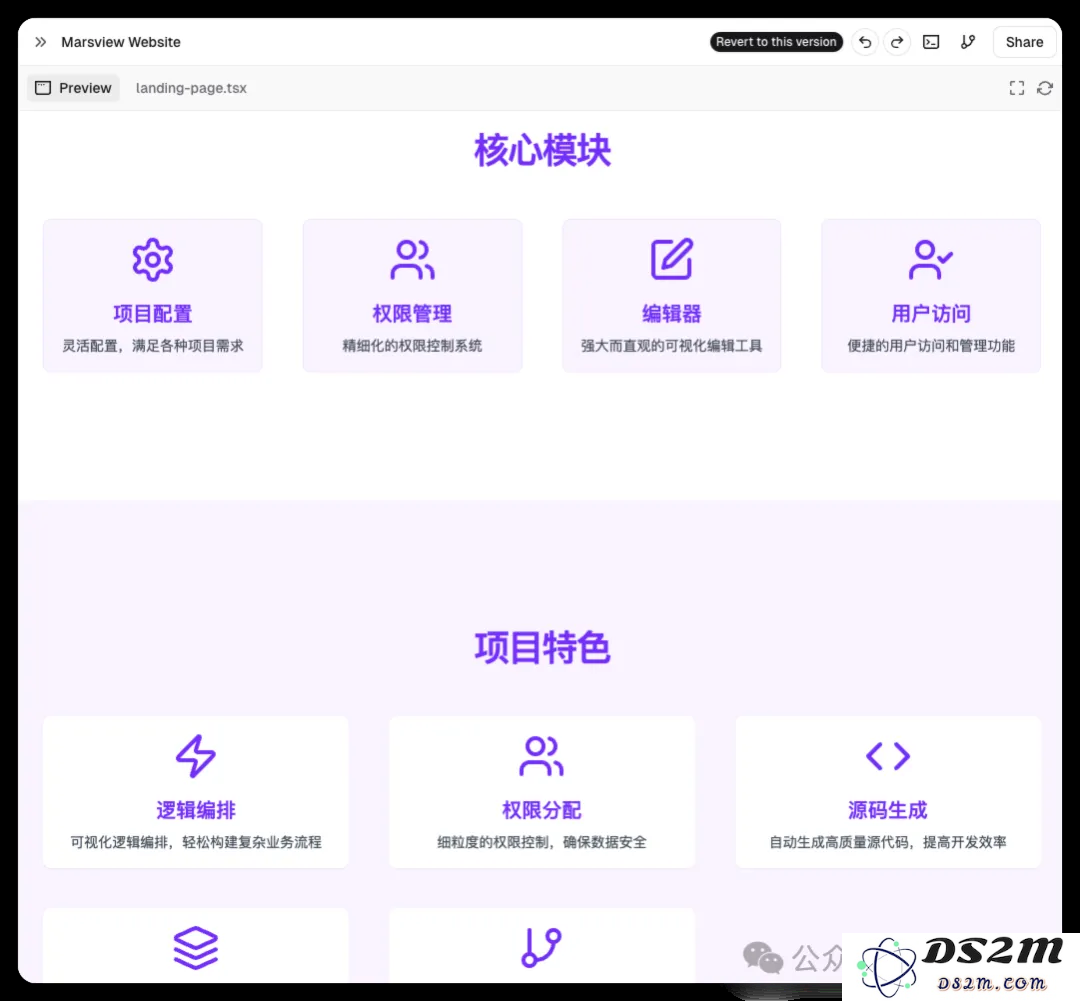The width and height of the screenshot is (1080, 1001).
Task: Click the edit pencil icon on 编辑器 card
Action: coord(672,259)
